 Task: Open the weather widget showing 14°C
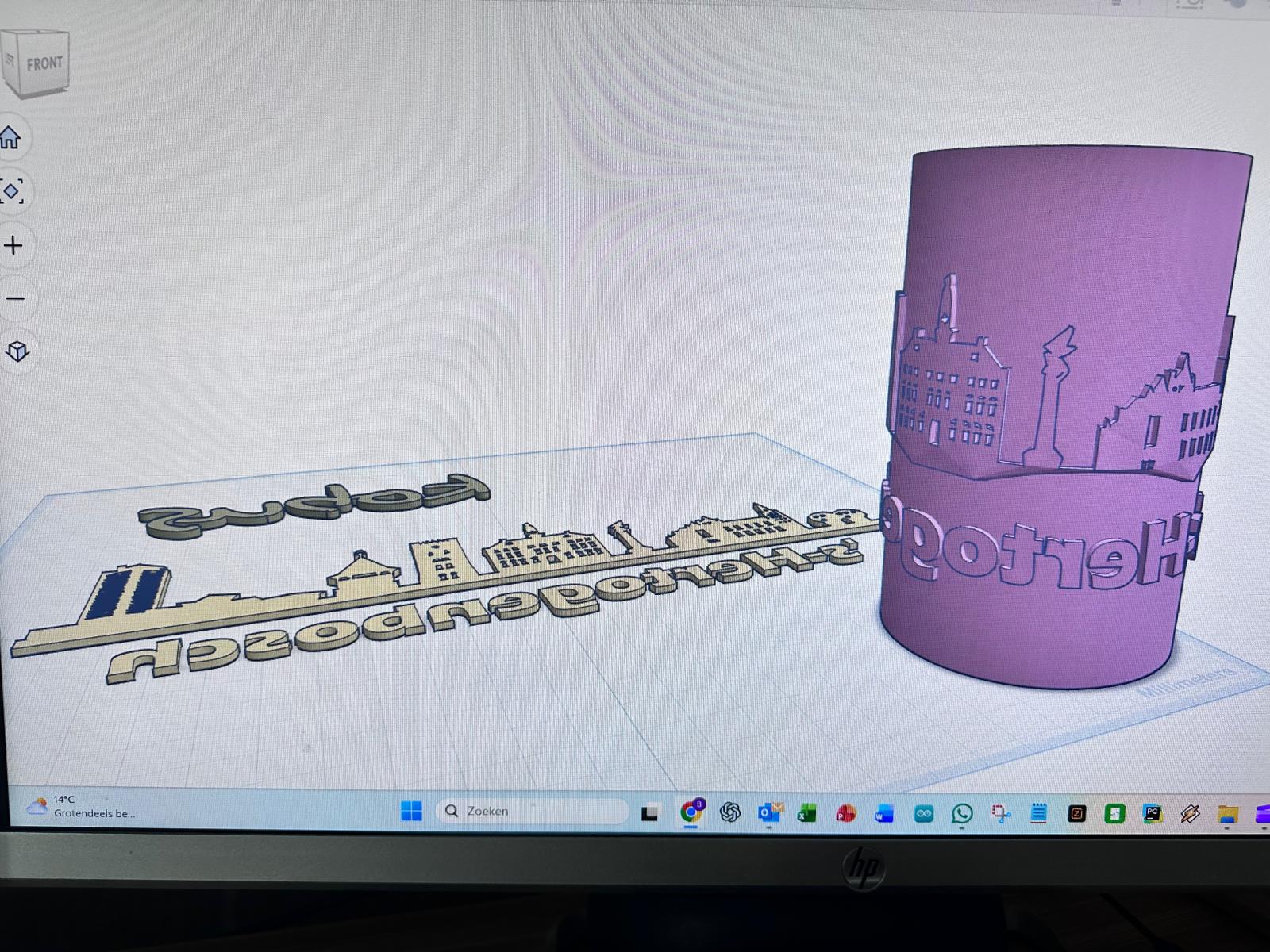[79, 807]
